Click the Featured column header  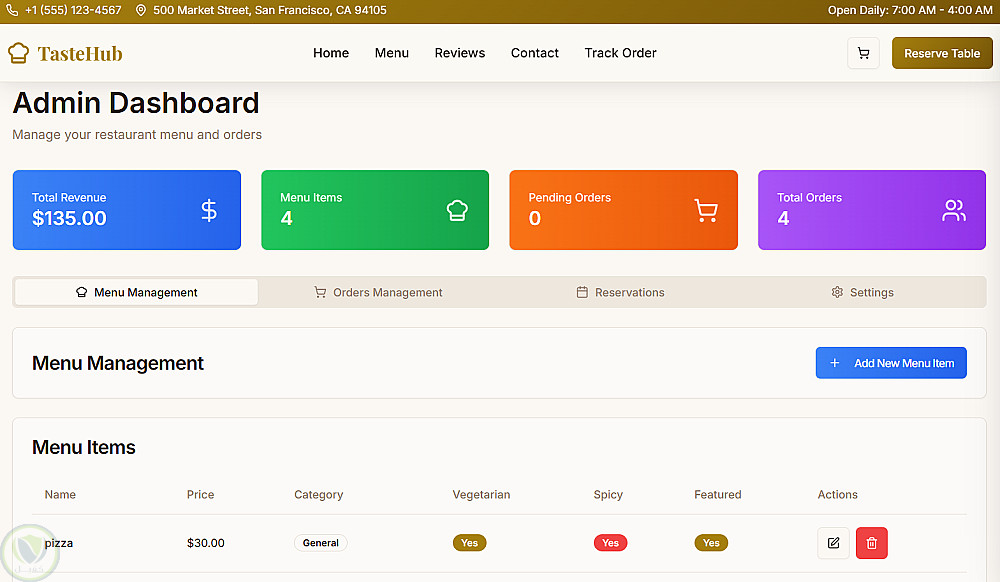(717, 495)
